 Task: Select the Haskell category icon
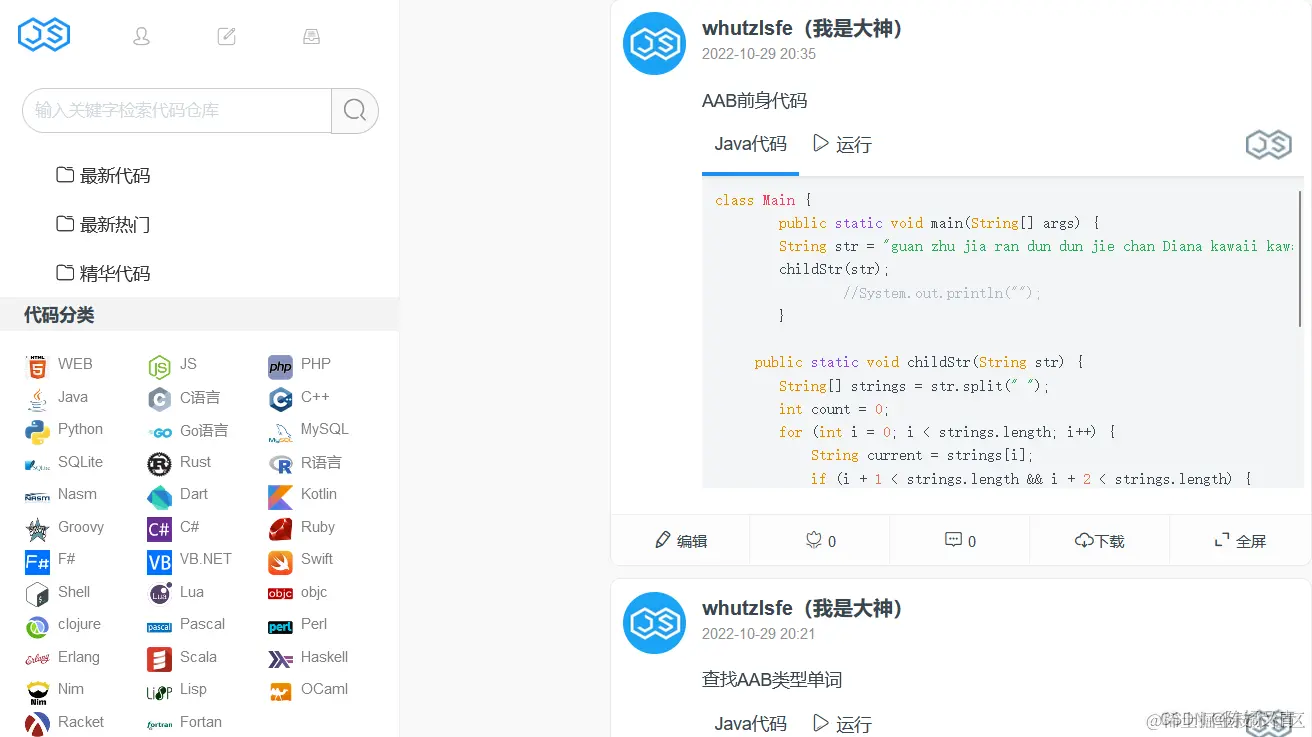(x=279, y=658)
